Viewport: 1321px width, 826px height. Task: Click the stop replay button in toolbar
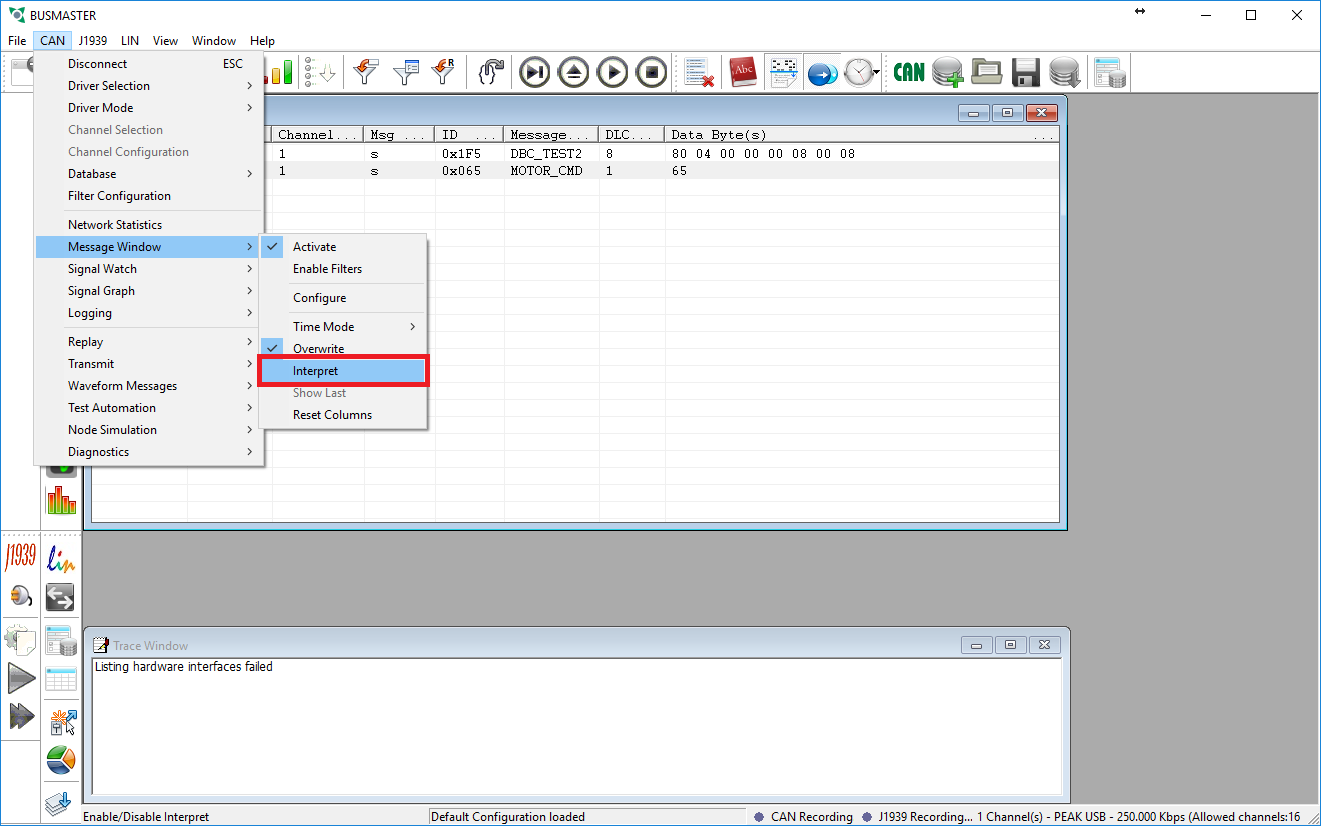[x=652, y=72]
